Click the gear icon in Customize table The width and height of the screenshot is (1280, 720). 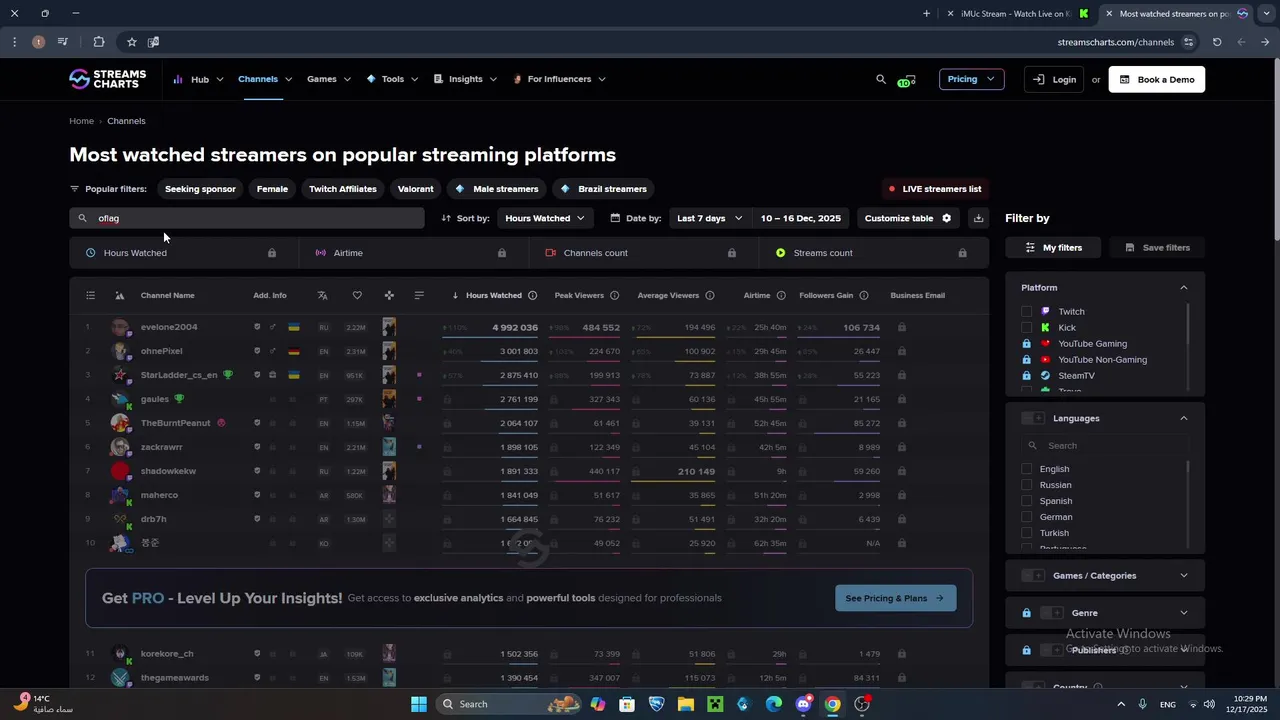click(x=946, y=218)
